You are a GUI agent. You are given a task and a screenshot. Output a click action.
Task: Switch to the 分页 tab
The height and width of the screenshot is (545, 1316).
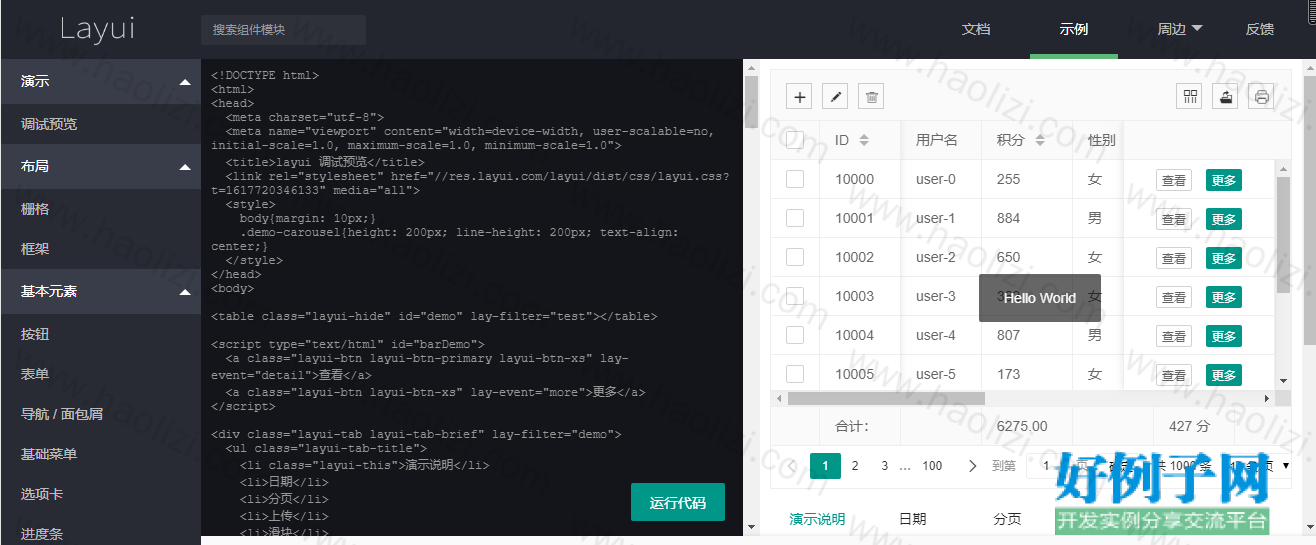1007,519
